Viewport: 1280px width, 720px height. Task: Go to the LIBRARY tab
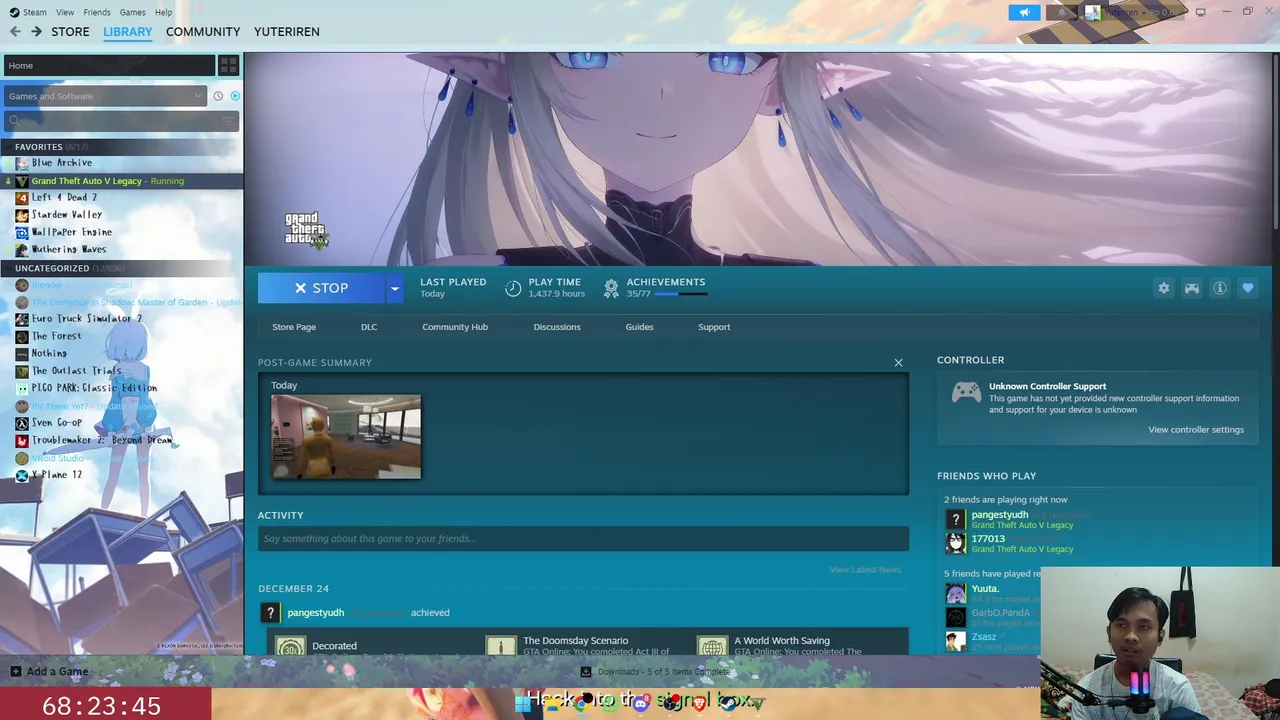[128, 32]
